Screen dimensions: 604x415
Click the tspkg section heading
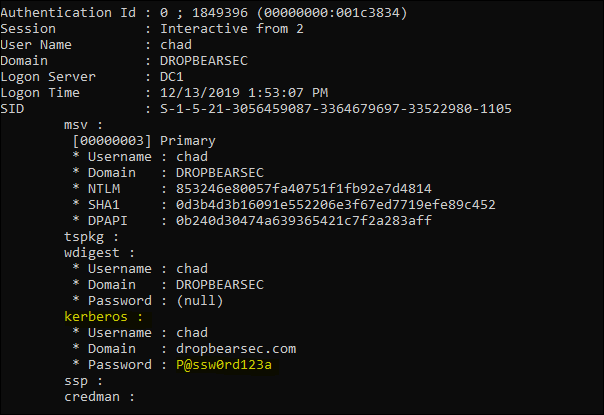(x=91, y=237)
